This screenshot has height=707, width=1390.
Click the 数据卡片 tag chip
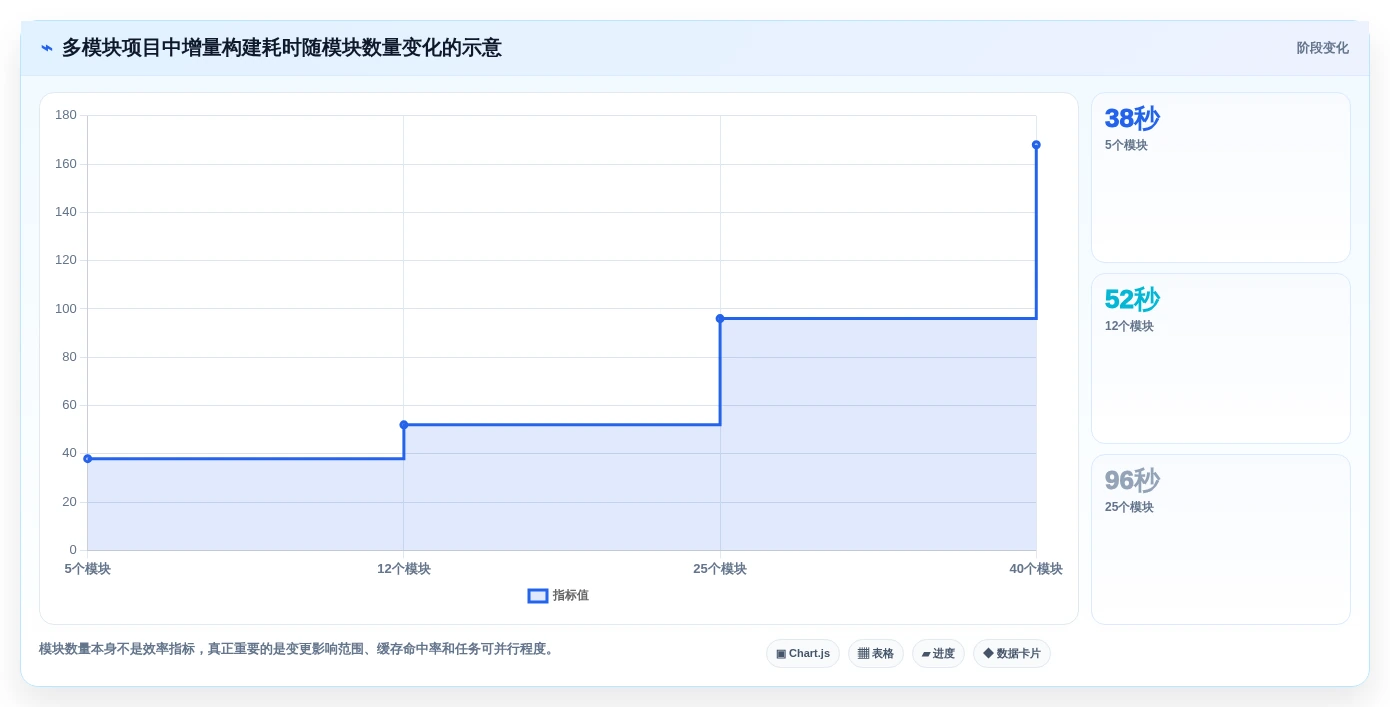[1012, 654]
